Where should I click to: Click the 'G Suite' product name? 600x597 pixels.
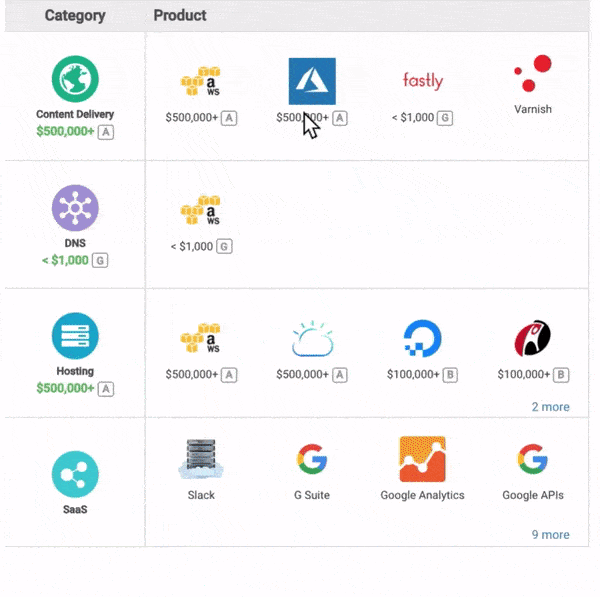coord(312,495)
